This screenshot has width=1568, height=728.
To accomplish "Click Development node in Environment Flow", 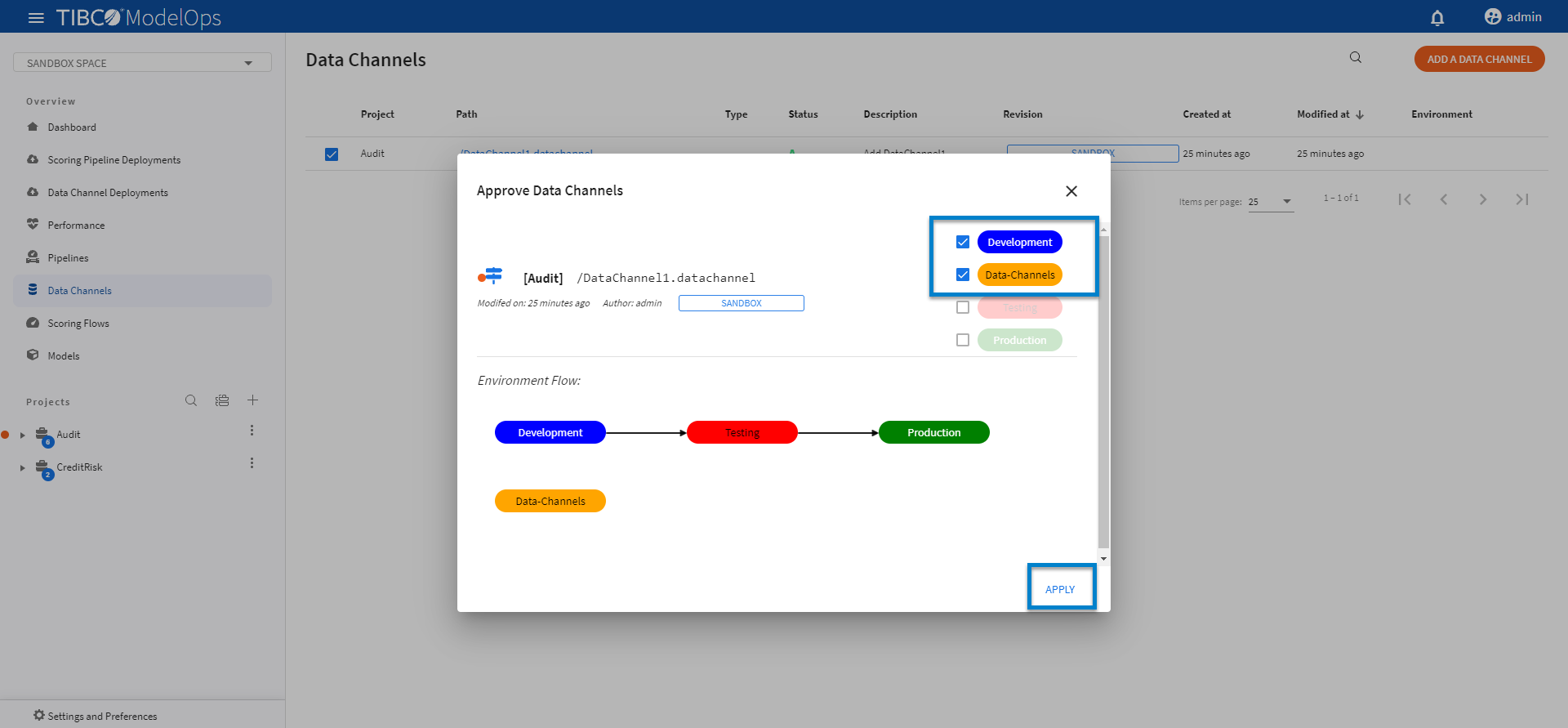I will [x=550, y=432].
